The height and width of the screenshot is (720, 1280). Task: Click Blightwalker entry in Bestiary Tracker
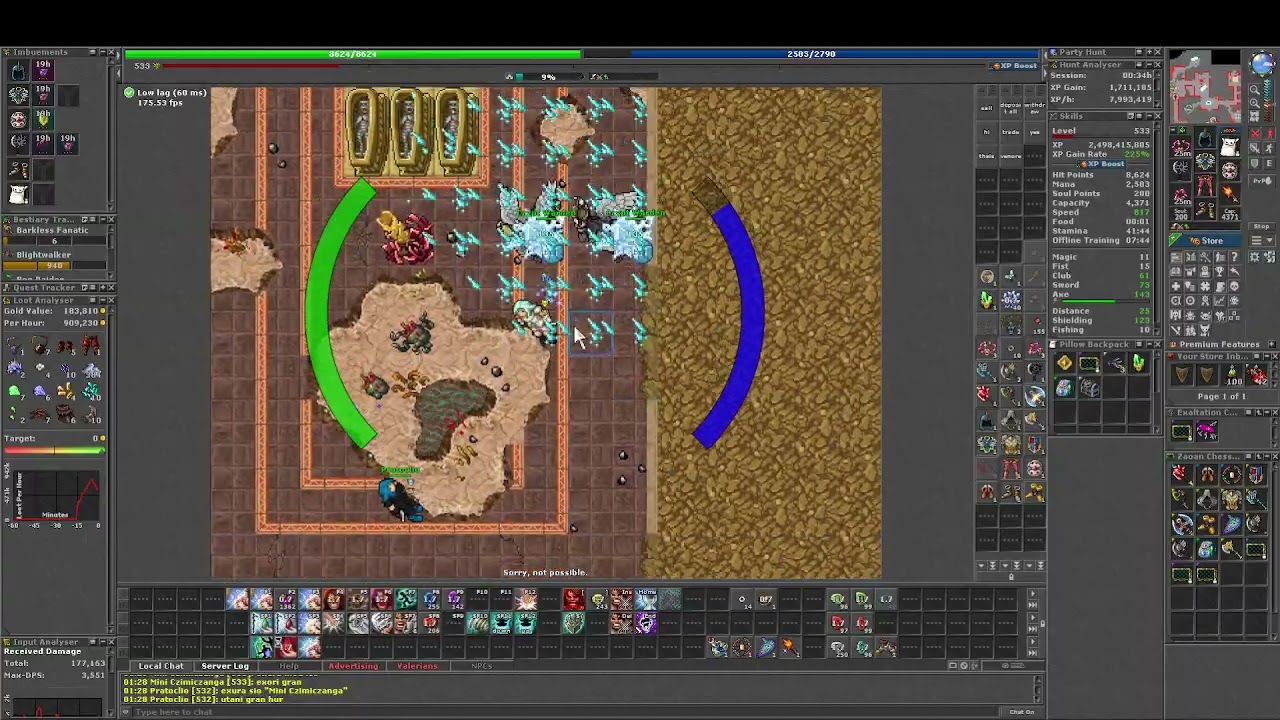click(x=55, y=260)
